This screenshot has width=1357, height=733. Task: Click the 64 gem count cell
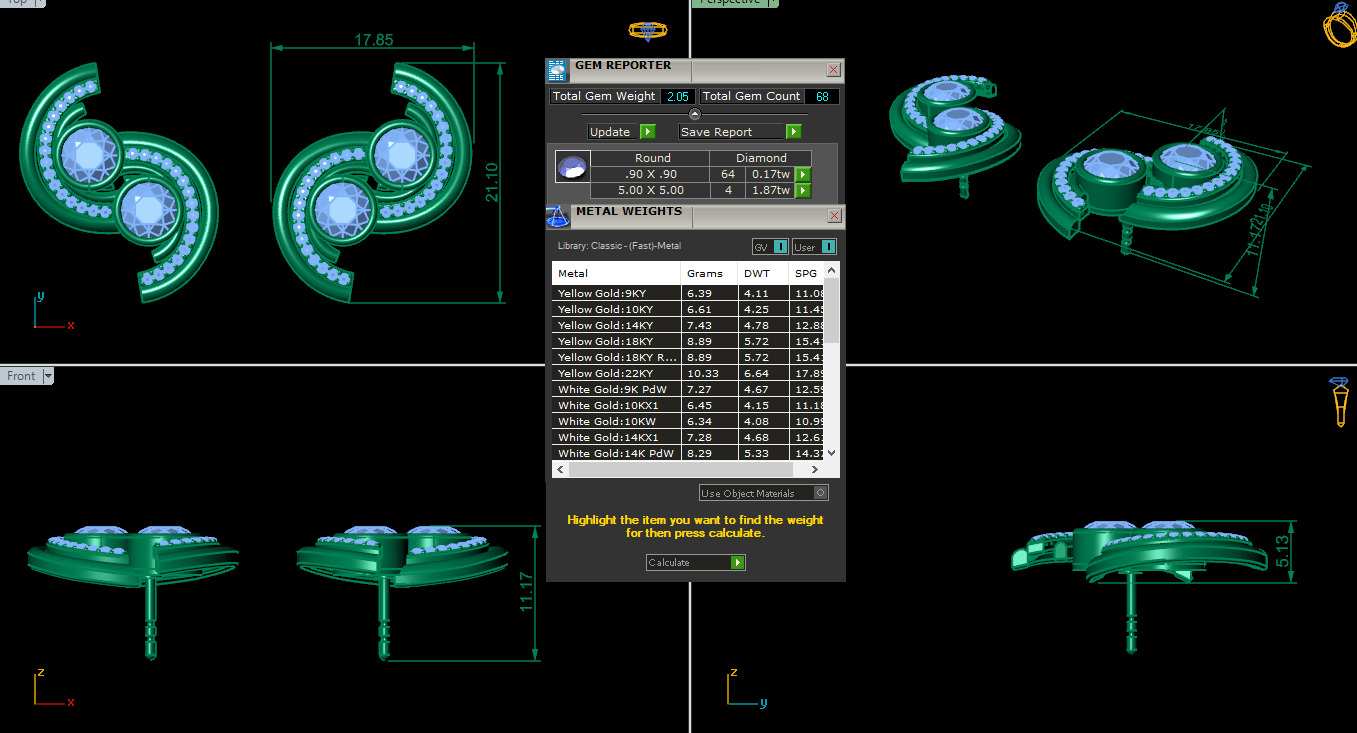click(727, 175)
